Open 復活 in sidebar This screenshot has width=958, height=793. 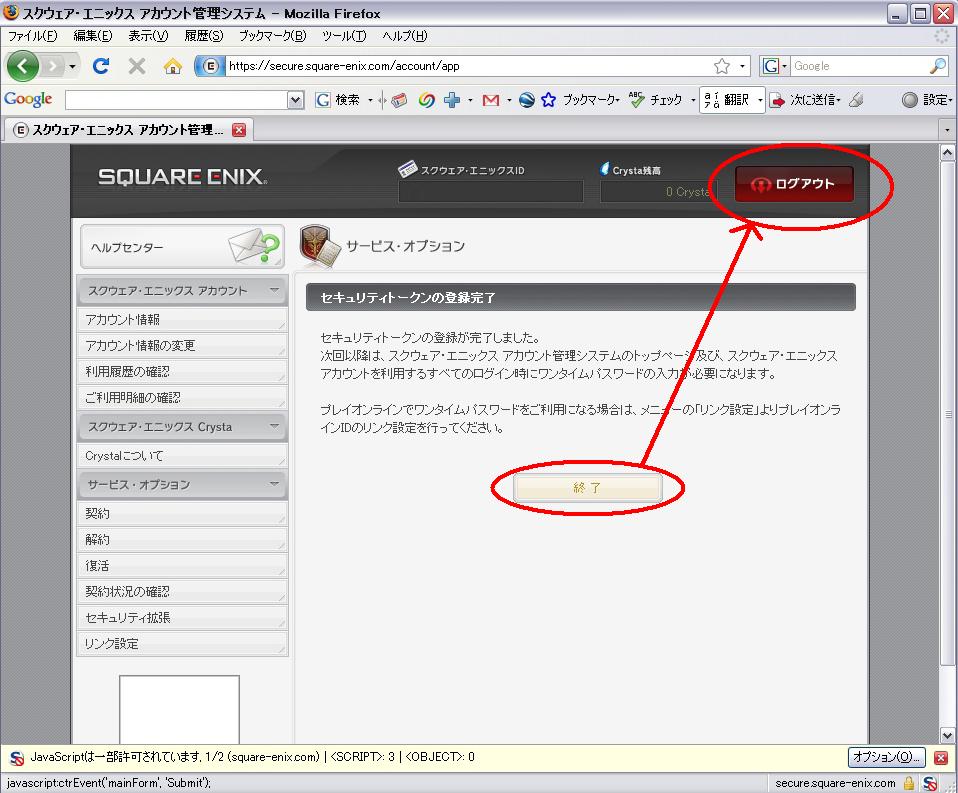coord(182,566)
